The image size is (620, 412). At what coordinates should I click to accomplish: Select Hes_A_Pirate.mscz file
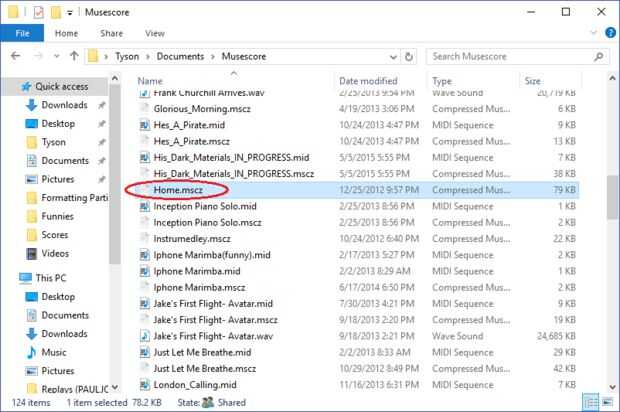[191, 141]
